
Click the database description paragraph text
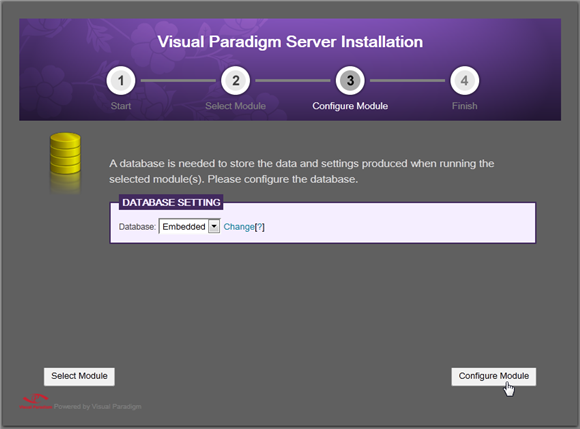(301, 171)
